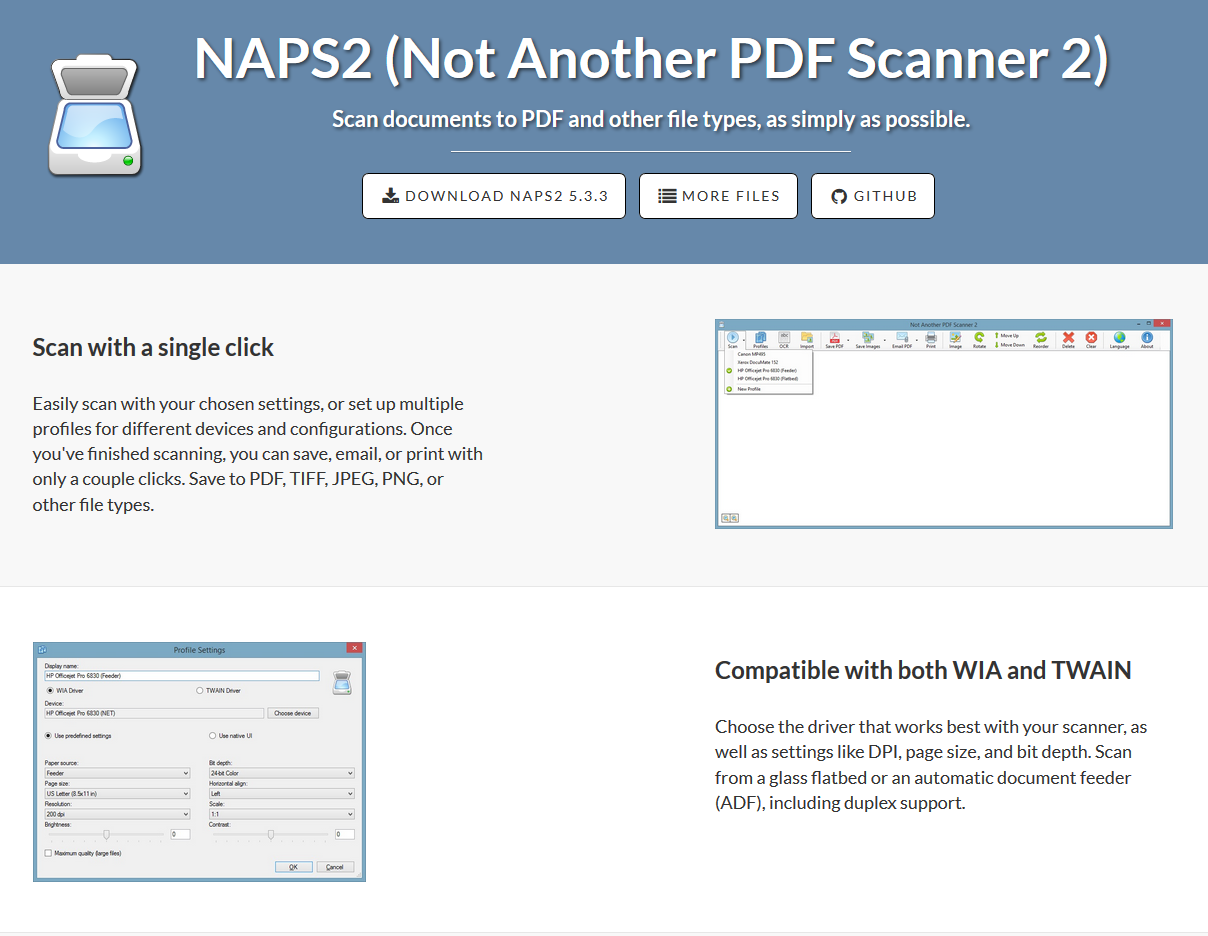Select the TWAIN Driver radio button
Screen dimensions: 1208x936
point(200,690)
